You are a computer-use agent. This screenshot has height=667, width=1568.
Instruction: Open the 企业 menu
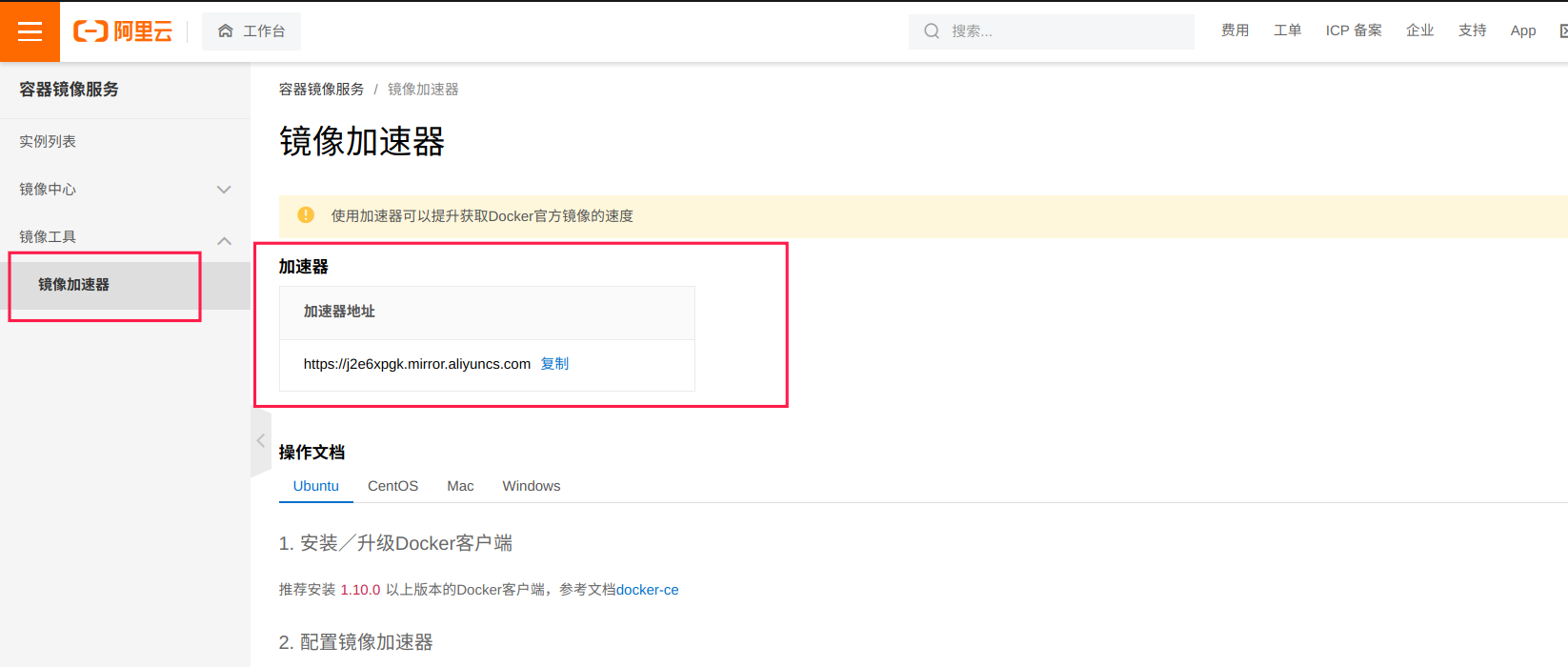[1419, 30]
